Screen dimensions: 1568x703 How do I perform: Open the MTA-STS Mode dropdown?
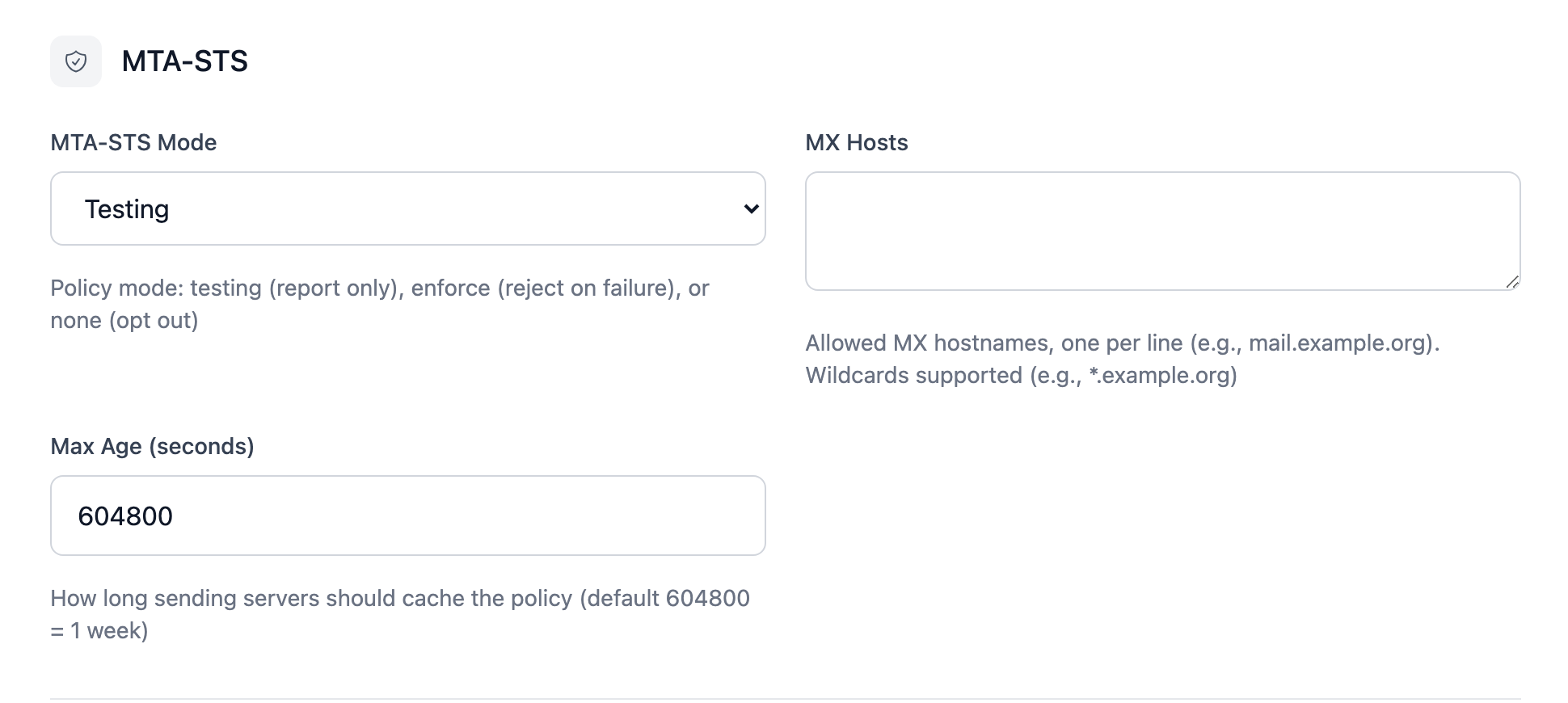408,208
